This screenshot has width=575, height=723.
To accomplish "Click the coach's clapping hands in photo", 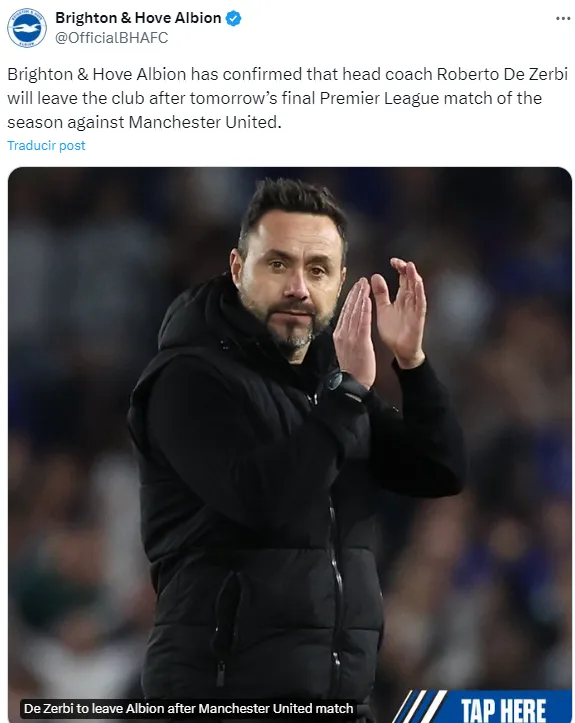I will pyautogui.click(x=379, y=318).
